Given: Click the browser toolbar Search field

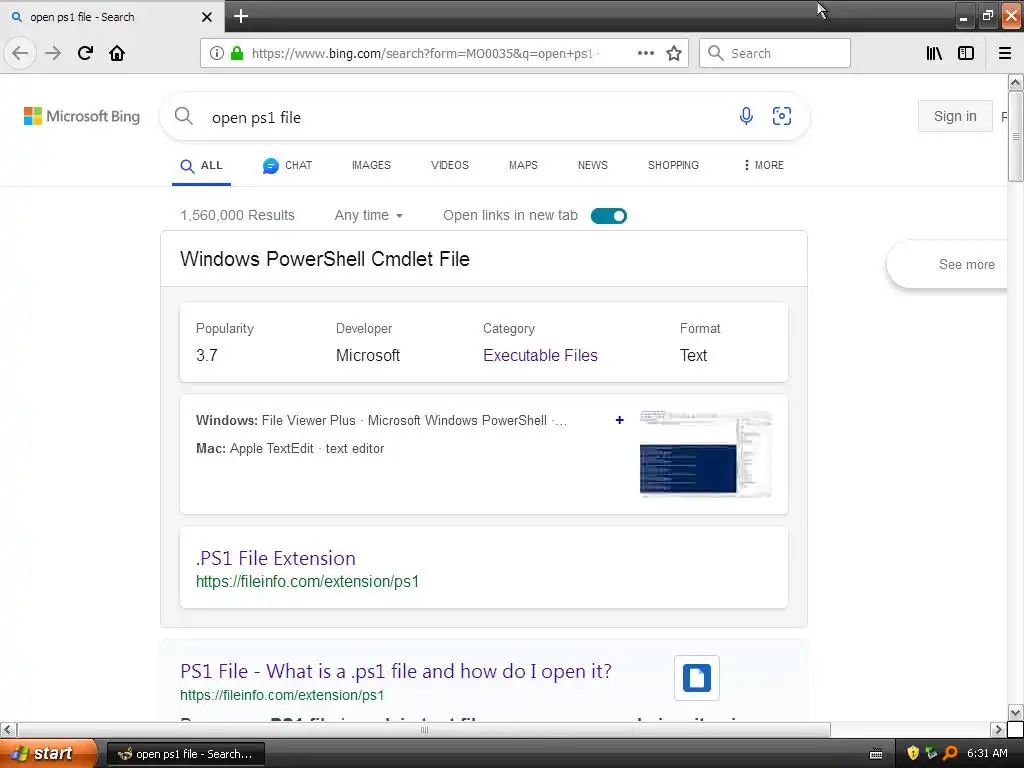Looking at the screenshot, I should point(775,53).
